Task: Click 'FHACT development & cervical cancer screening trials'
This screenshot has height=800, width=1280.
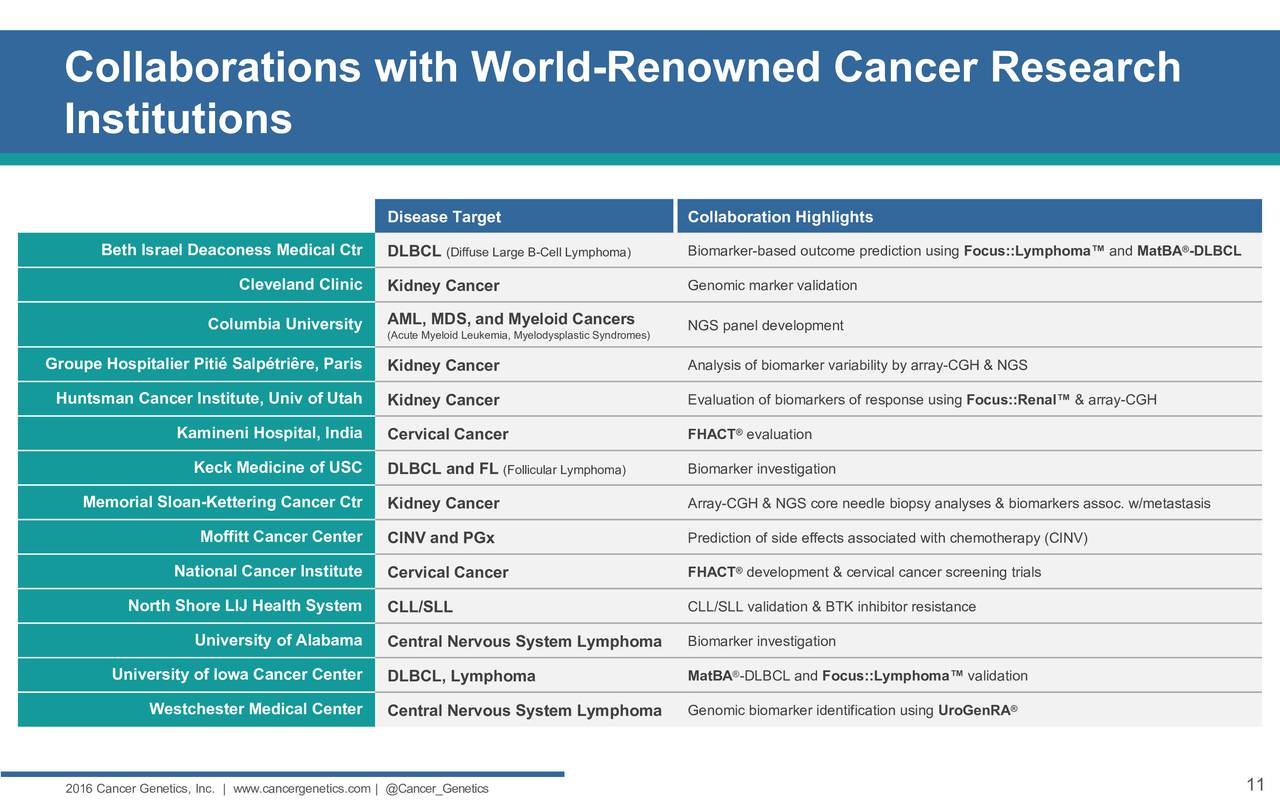Action: pyautogui.click(x=864, y=572)
